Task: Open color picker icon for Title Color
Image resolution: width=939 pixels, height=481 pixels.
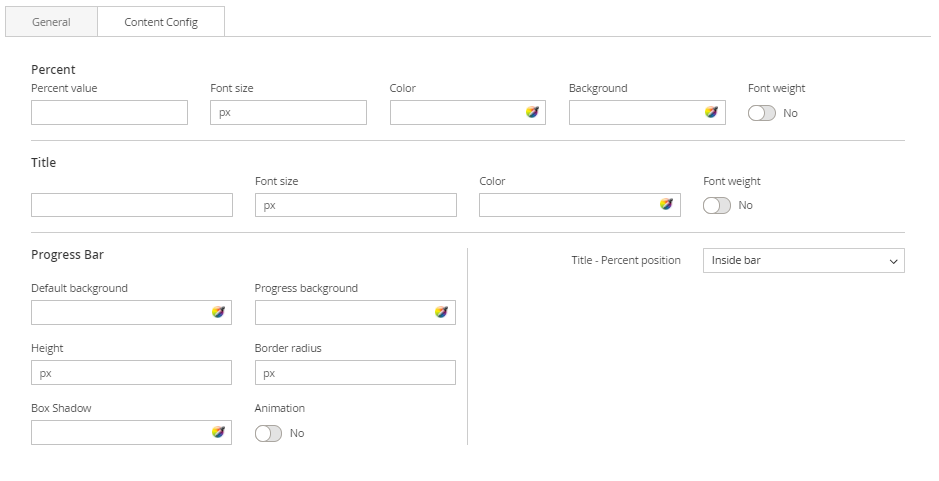Action: (x=666, y=205)
